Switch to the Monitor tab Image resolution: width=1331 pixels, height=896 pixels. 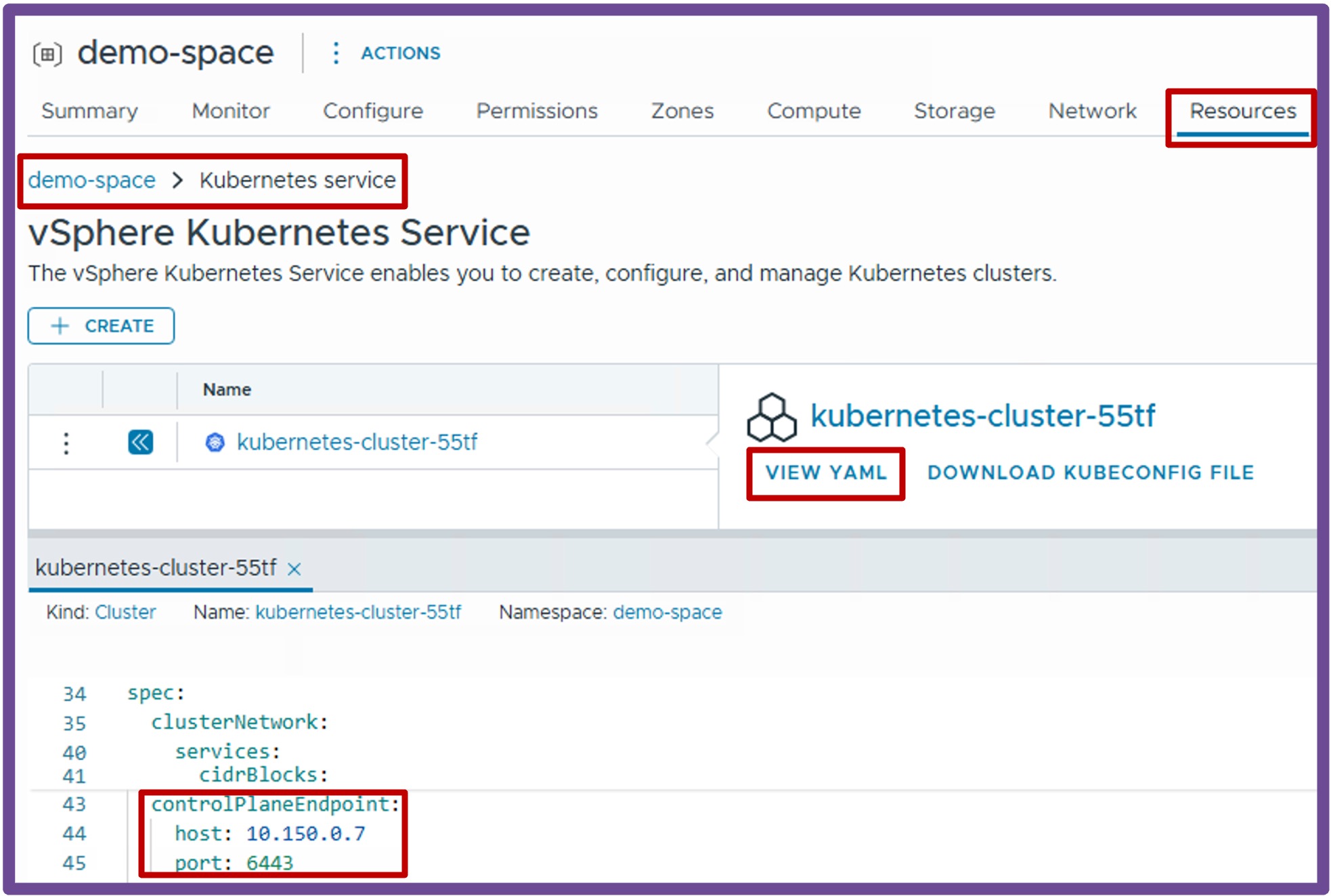231,111
